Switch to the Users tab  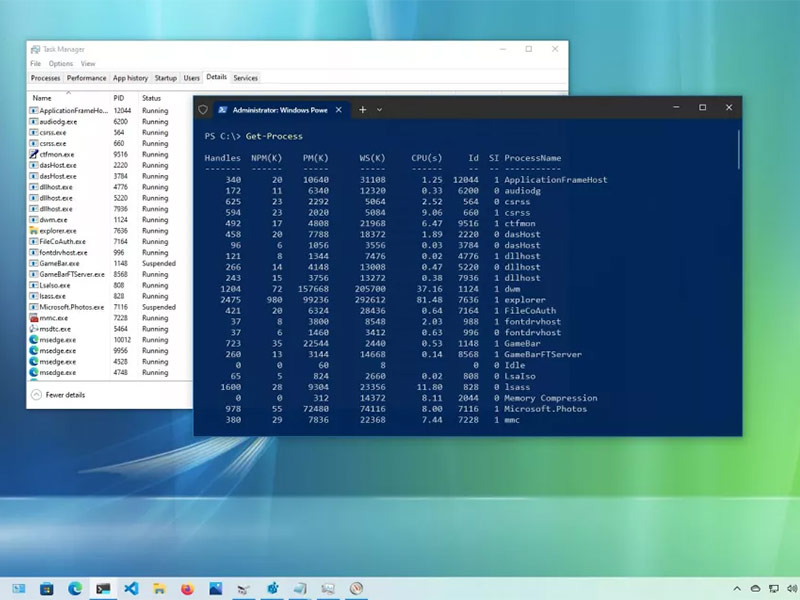coord(191,78)
